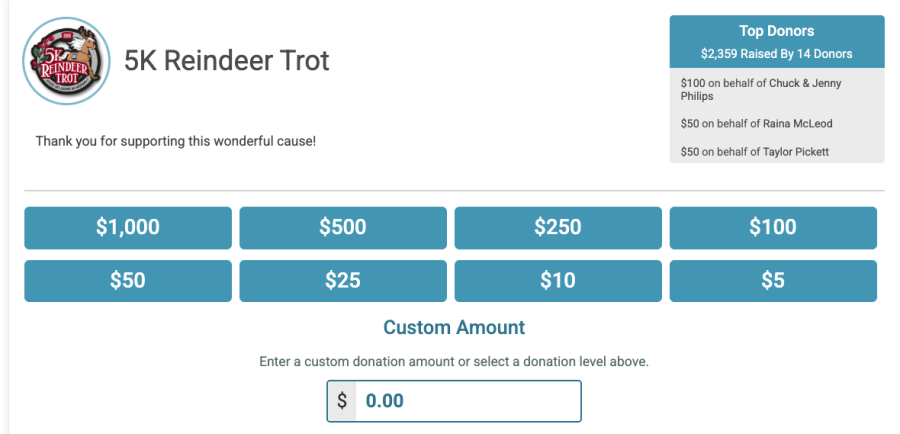This screenshot has height=434, width=900.
Task: Select the Raina McLeod donor entry
Action: click(x=756, y=124)
